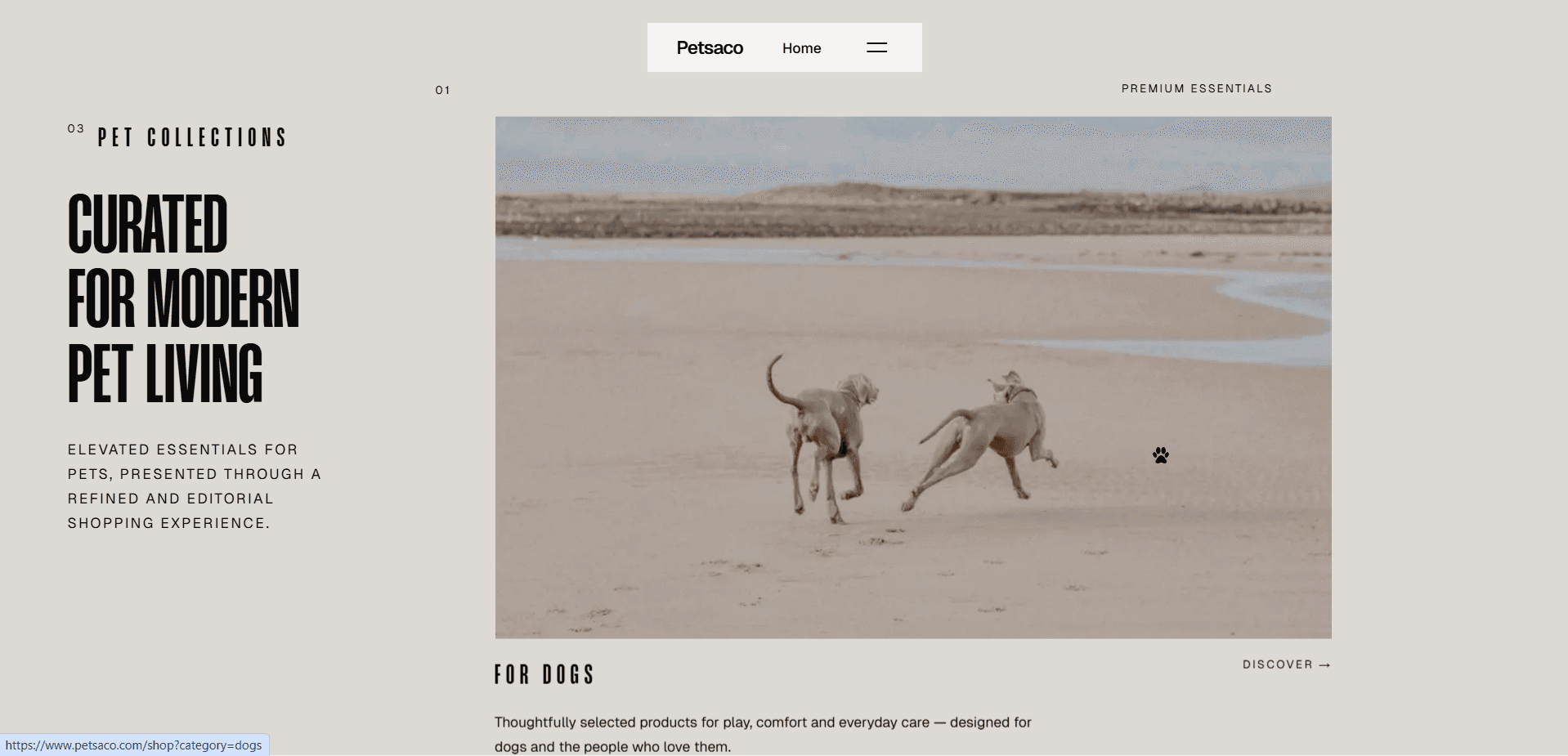Click the arrow beside Discover
Image resolution: width=1568 pixels, height=756 pixels.
coord(1325,665)
